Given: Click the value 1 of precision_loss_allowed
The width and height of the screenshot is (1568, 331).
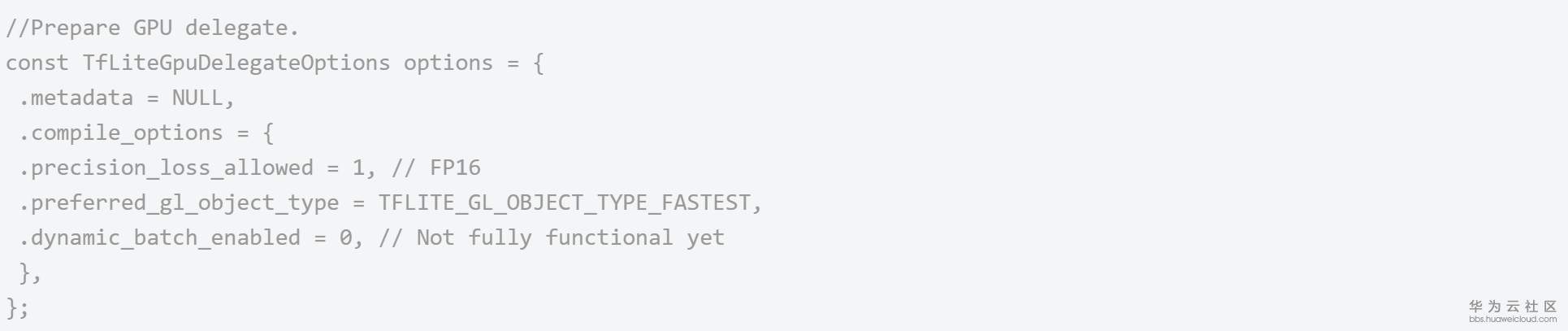Looking at the screenshot, I should tap(357, 168).
